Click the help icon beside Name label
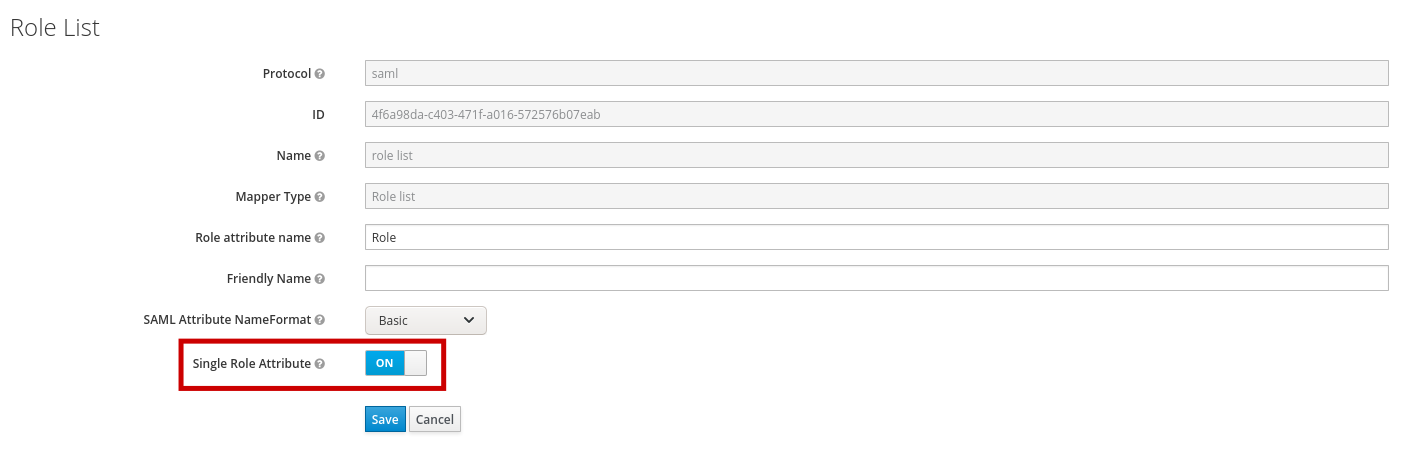 (x=320, y=156)
